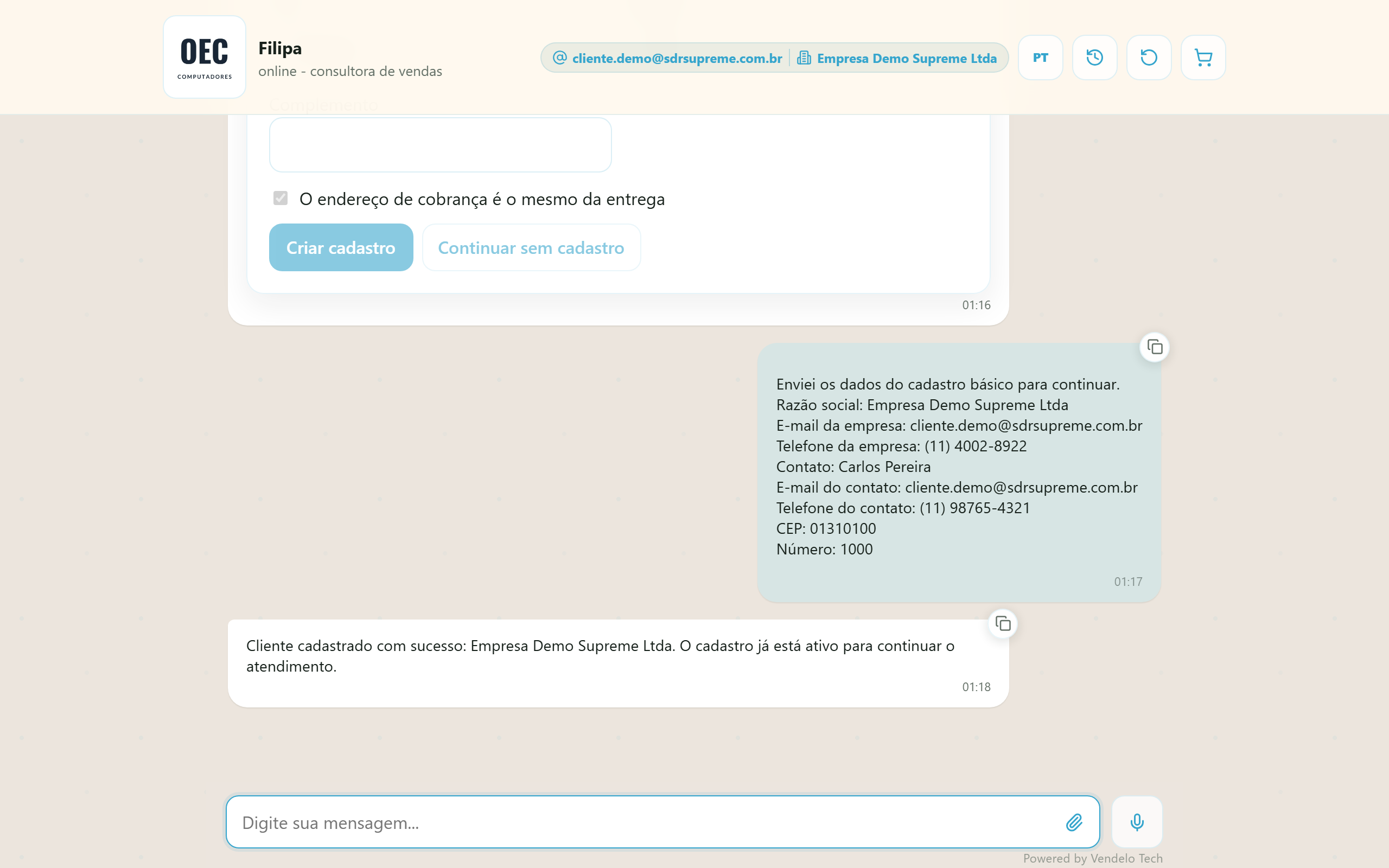1389x868 pixels.
Task: Click the 01:16 timestamp
Action: (x=976, y=305)
